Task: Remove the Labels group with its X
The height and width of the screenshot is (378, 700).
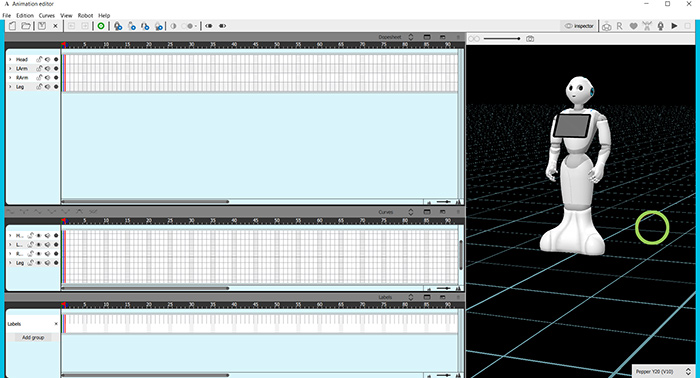Action: (56, 324)
